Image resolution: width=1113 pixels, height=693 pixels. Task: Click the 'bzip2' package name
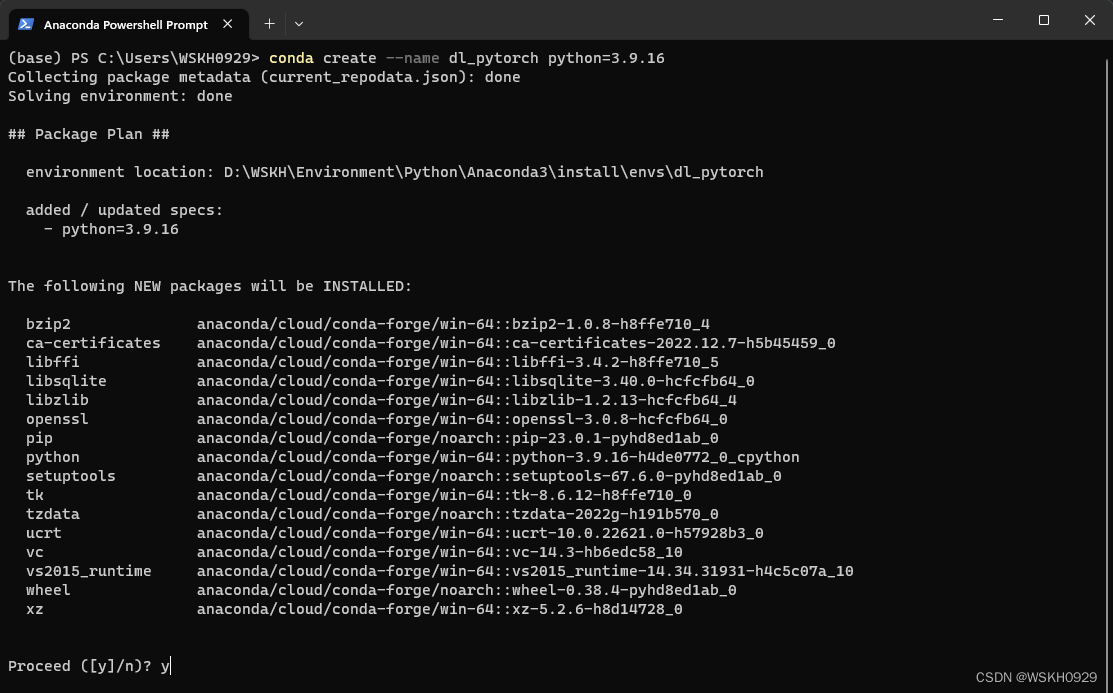point(48,324)
